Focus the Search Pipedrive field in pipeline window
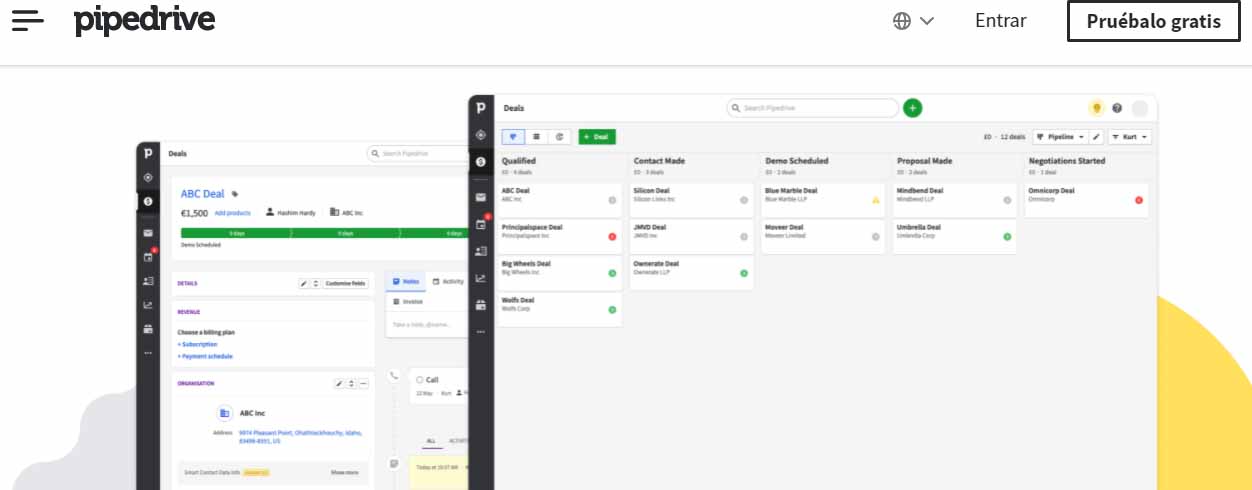Image resolution: width=1252 pixels, height=490 pixels. coord(812,108)
